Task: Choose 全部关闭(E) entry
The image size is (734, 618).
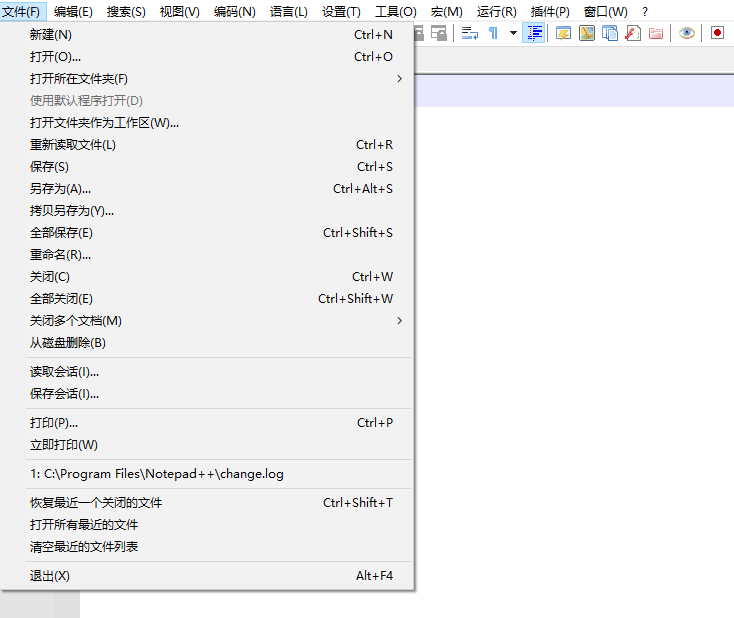Action: 207,299
